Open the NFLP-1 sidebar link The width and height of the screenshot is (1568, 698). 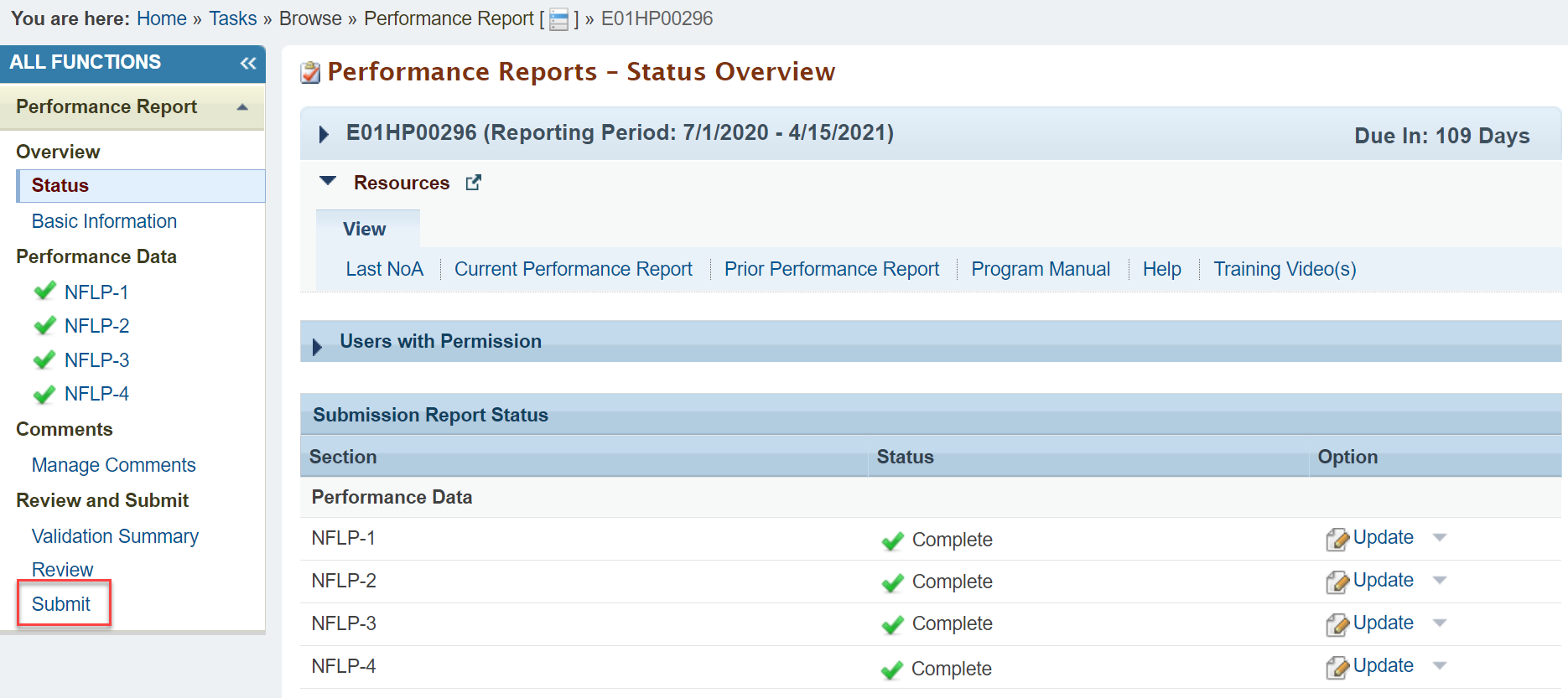[x=96, y=292]
